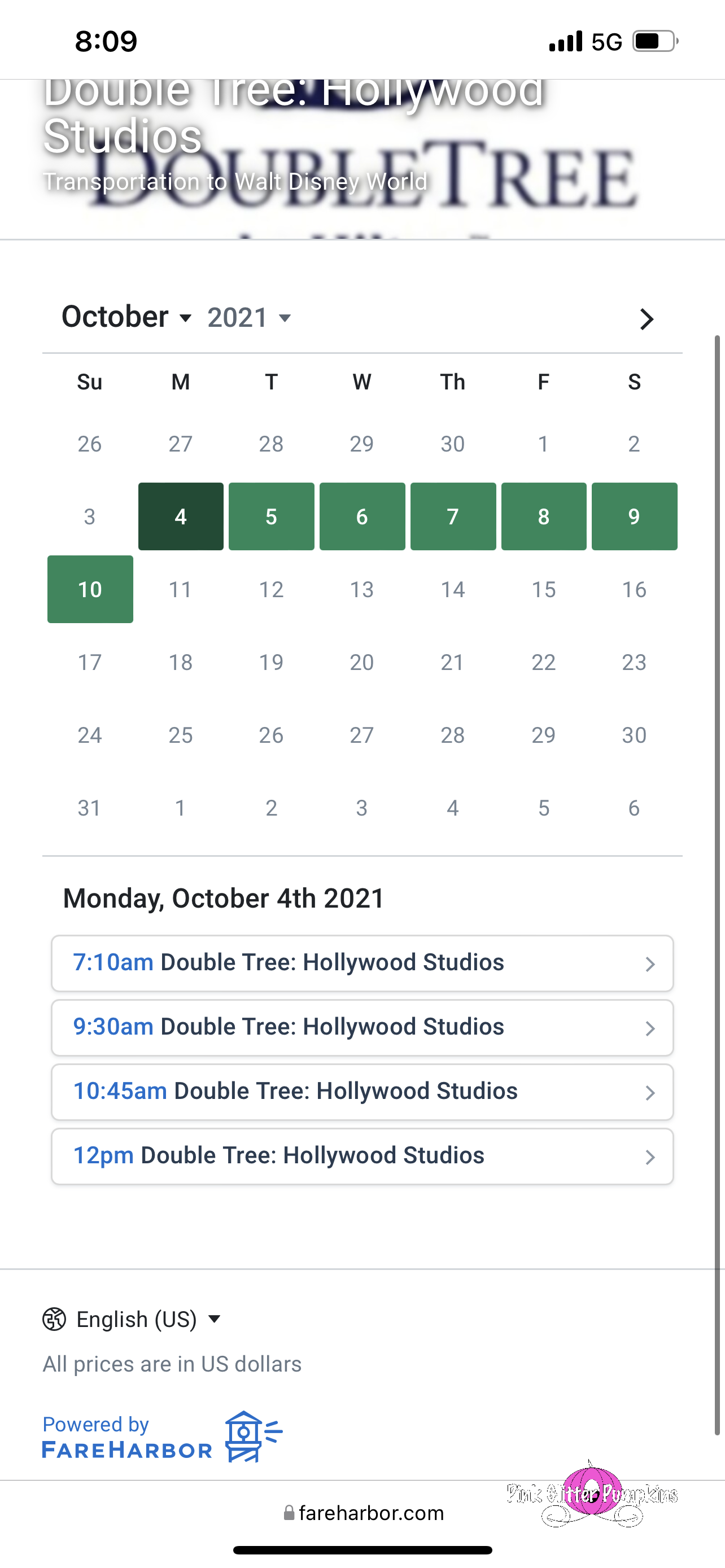This screenshot has width=725, height=1568.
Task: Open the 9:30am Double Tree: Hollywood Studios slot
Action: [x=362, y=1027]
